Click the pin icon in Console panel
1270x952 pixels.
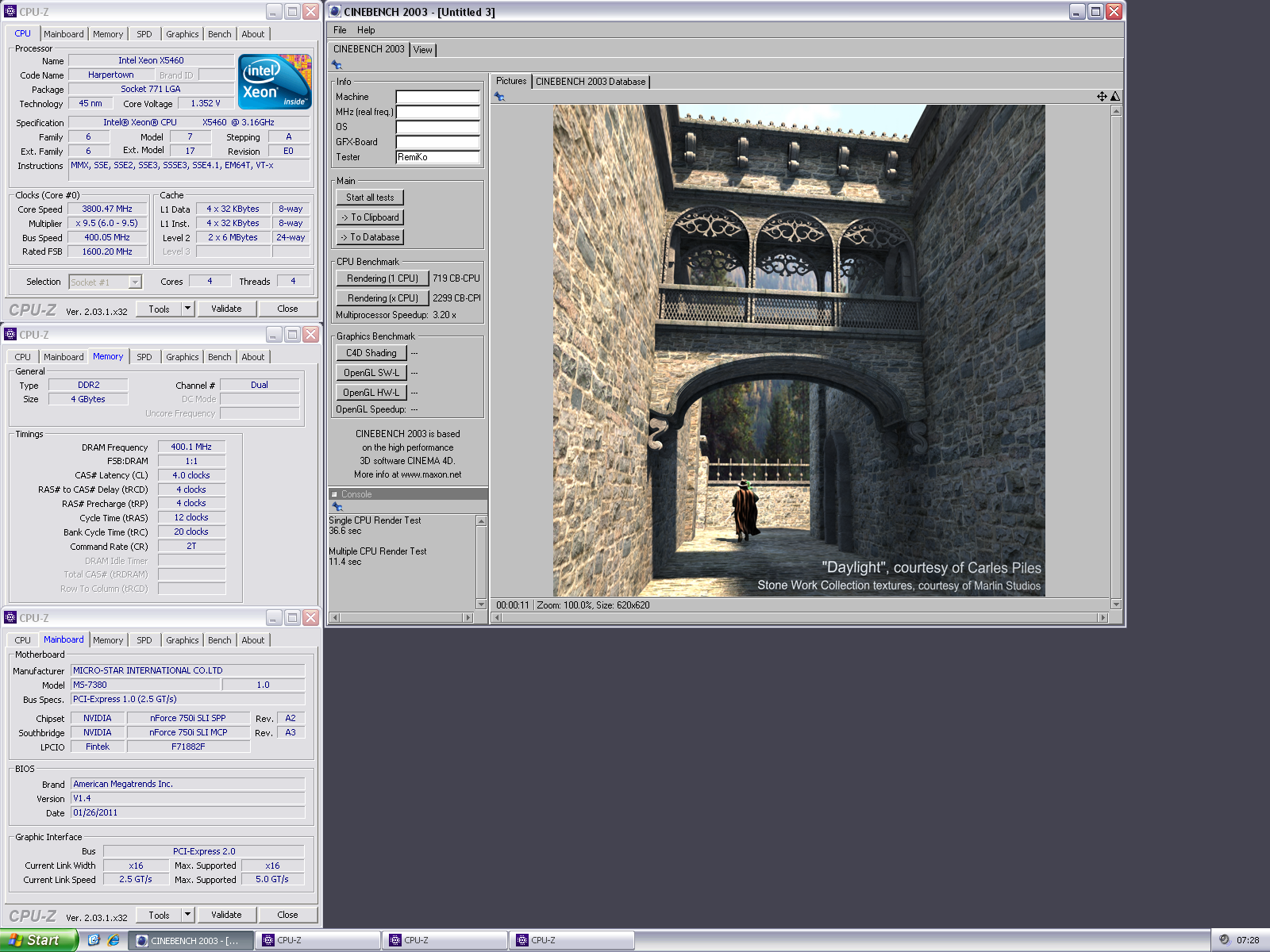pos(337,507)
